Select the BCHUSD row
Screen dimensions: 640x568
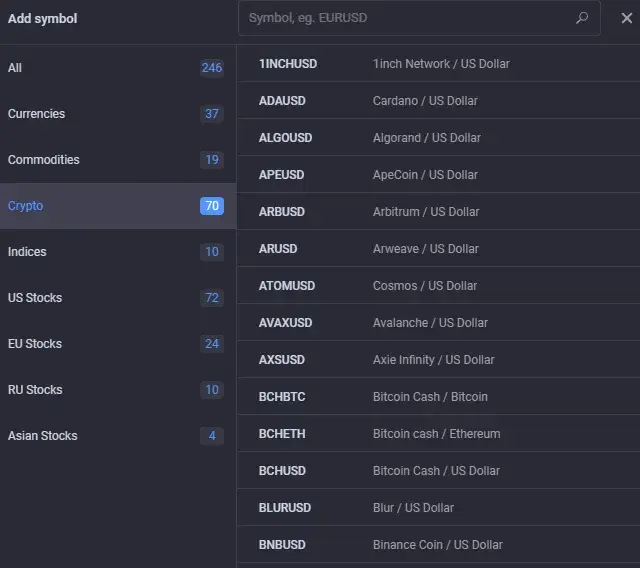pos(438,471)
